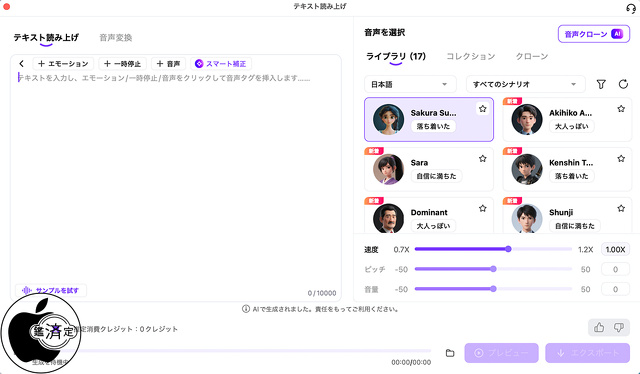
Task: Switch to the テキスト読み上げ tab
Action: [x=46, y=38]
